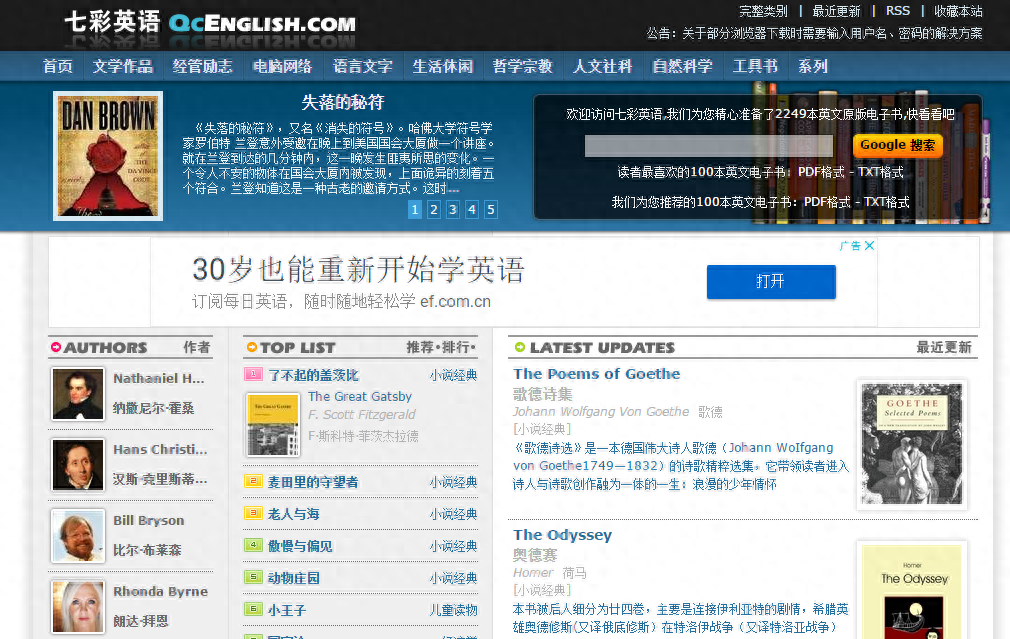The image size is (1010, 639).
Task: Open 语言文字 navigation menu
Action: click(363, 66)
